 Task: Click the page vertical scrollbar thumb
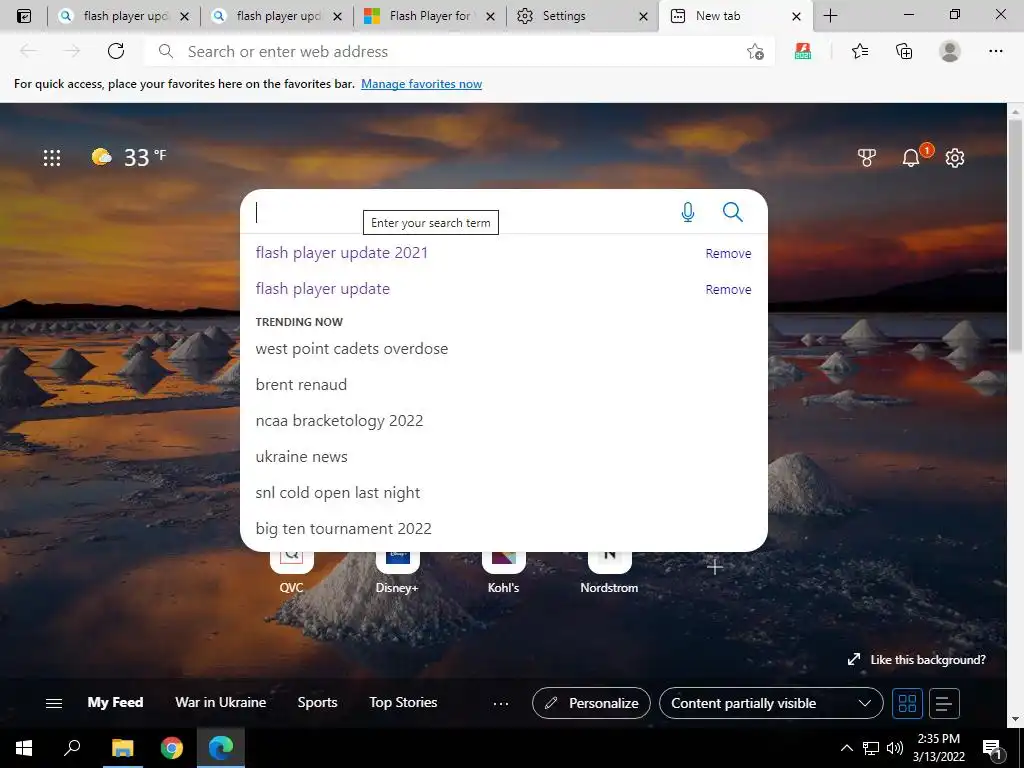point(1015,235)
